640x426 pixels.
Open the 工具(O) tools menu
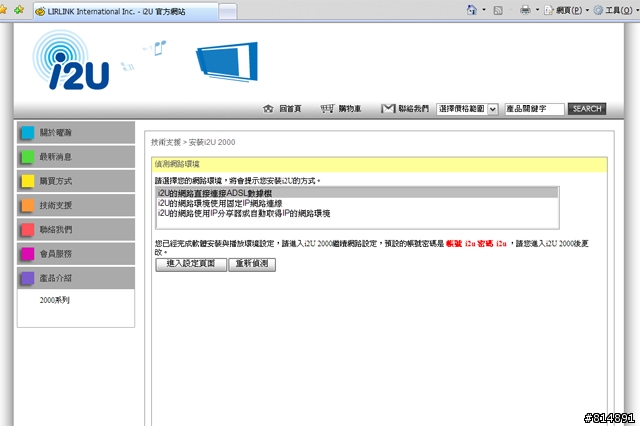point(616,10)
